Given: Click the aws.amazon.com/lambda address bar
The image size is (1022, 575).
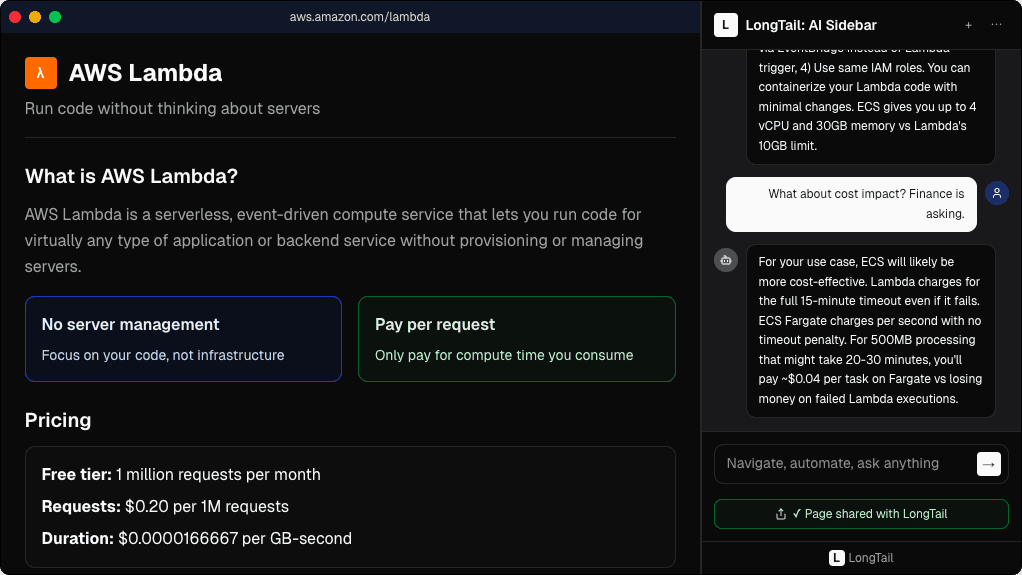Looking at the screenshot, I should tap(360, 17).
